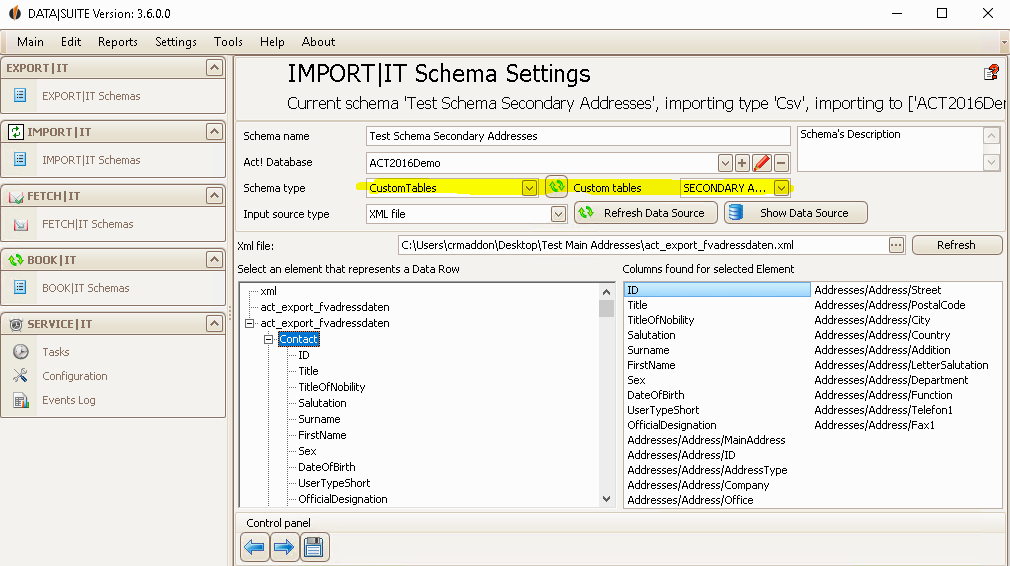The image size is (1010, 566).
Task: Click the edit database pencil icon
Action: point(761,163)
